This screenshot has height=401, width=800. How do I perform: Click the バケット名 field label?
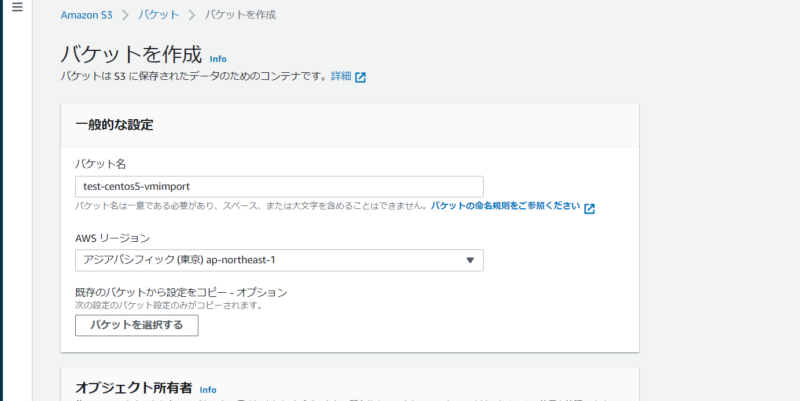[99, 163]
